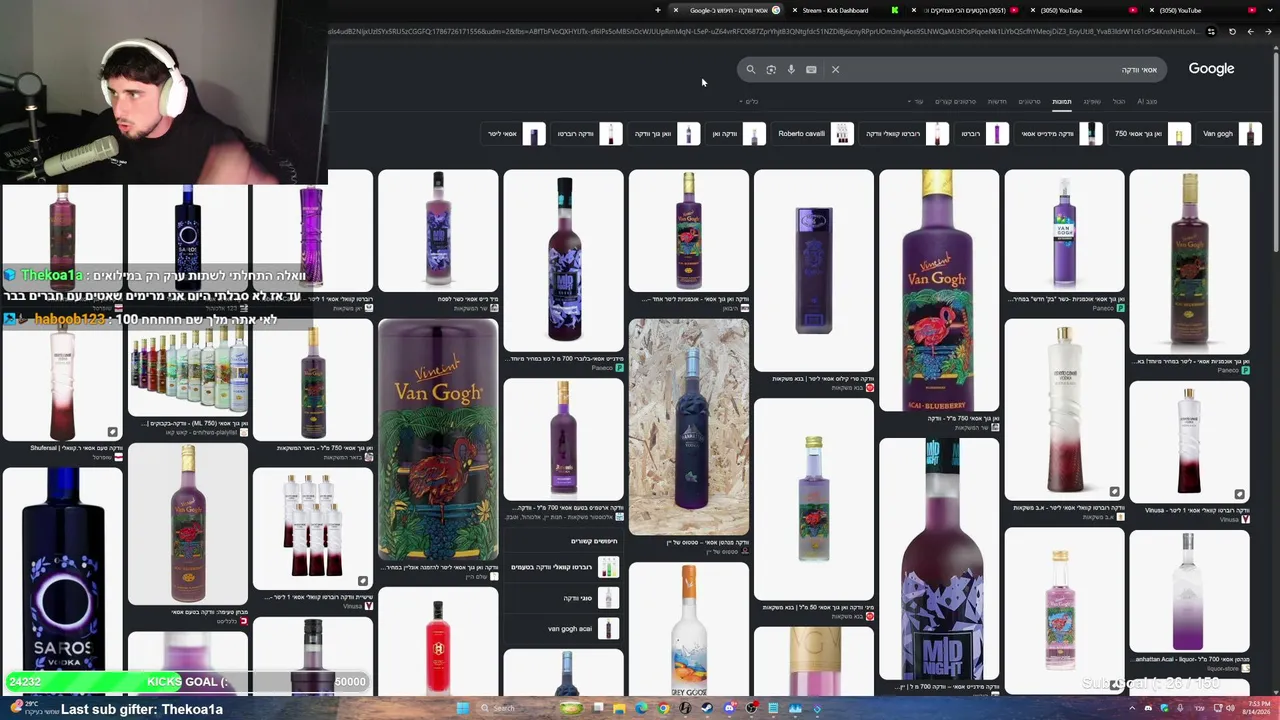Open File Explorer from taskbar
This screenshot has width=1280, height=720.
point(619,708)
